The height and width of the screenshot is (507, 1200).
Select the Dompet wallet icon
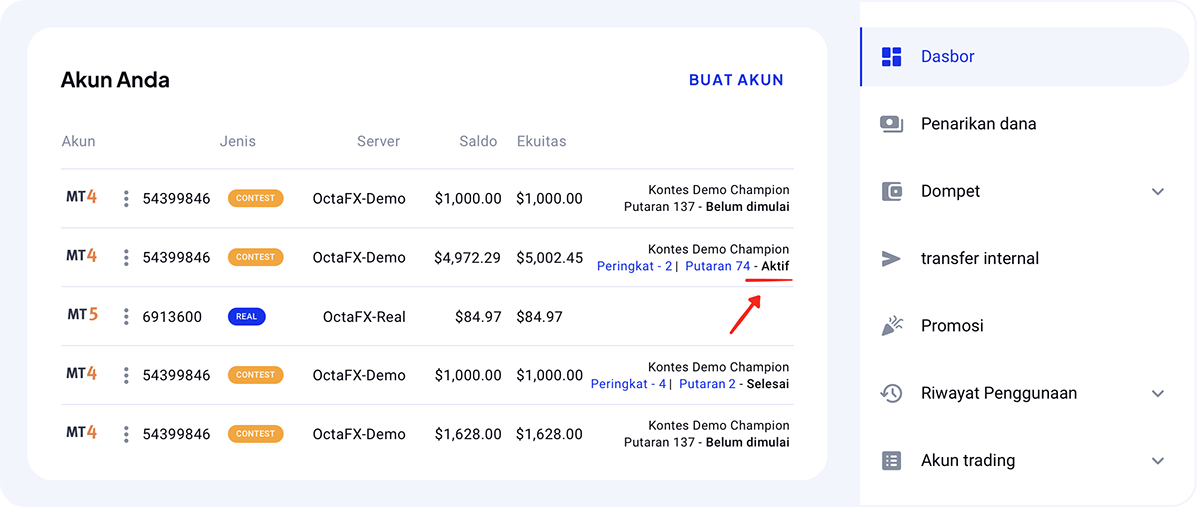(891, 191)
